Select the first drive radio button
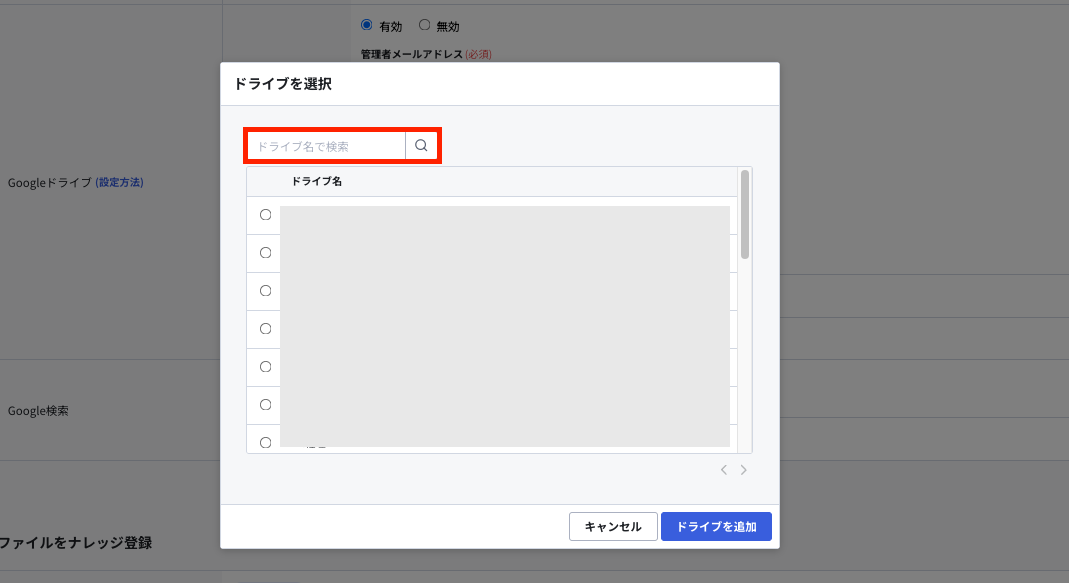Screen dimensions: 1069x583 click(266, 215)
